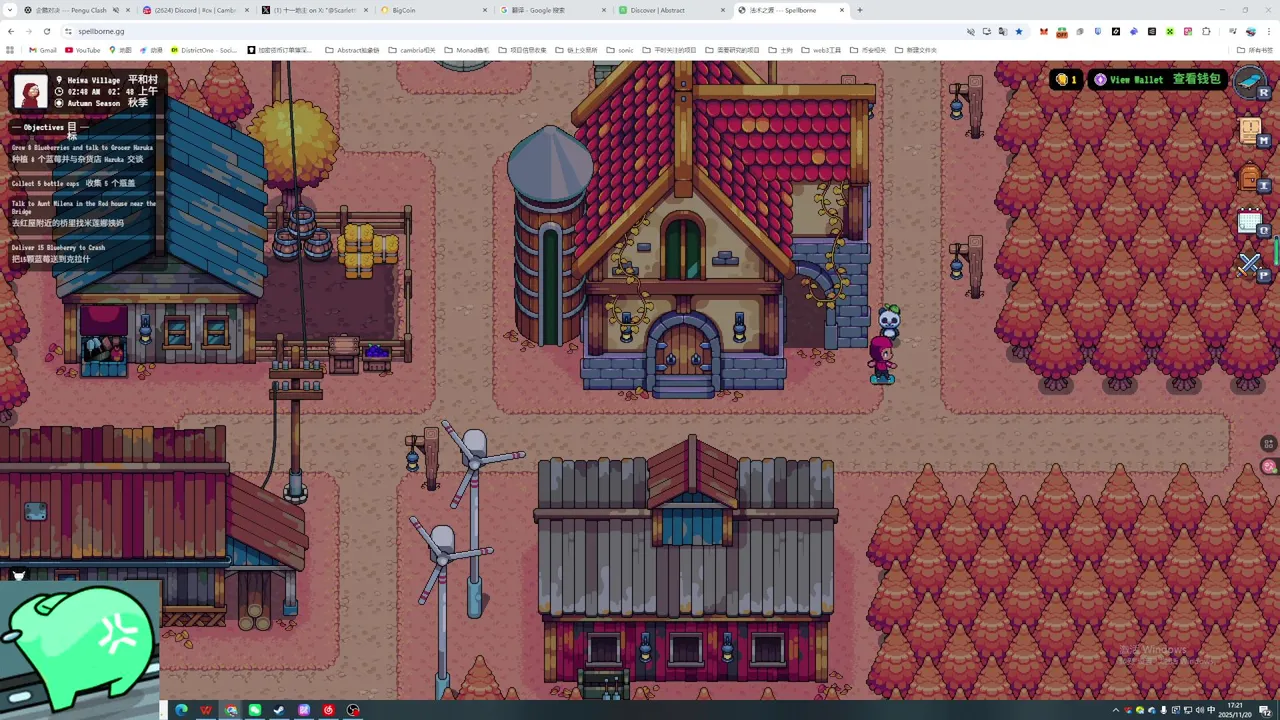Switch to the Google search tab
1280x720 pixels.
554,10
